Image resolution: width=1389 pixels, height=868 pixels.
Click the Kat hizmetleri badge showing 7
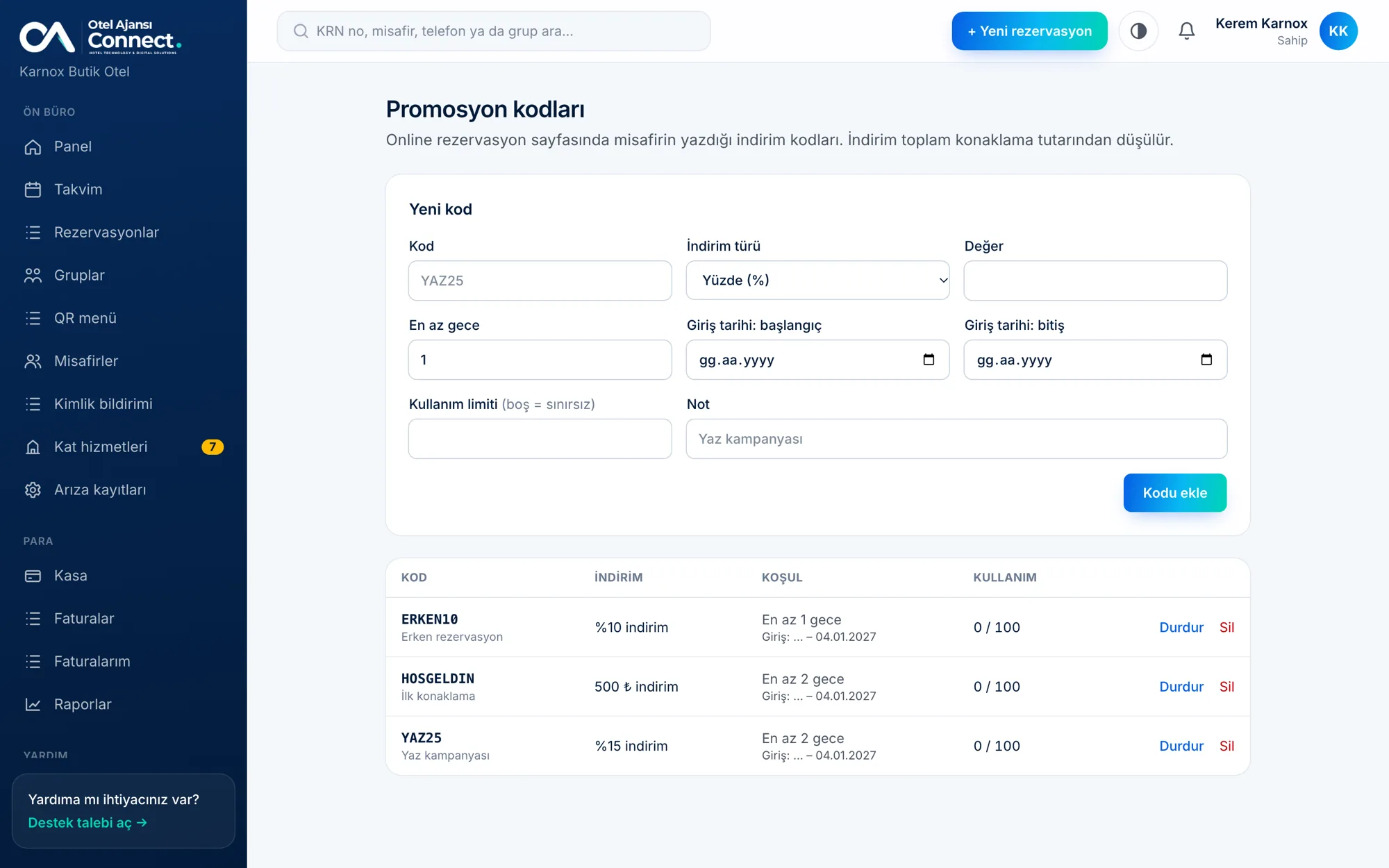pos(213,447)
